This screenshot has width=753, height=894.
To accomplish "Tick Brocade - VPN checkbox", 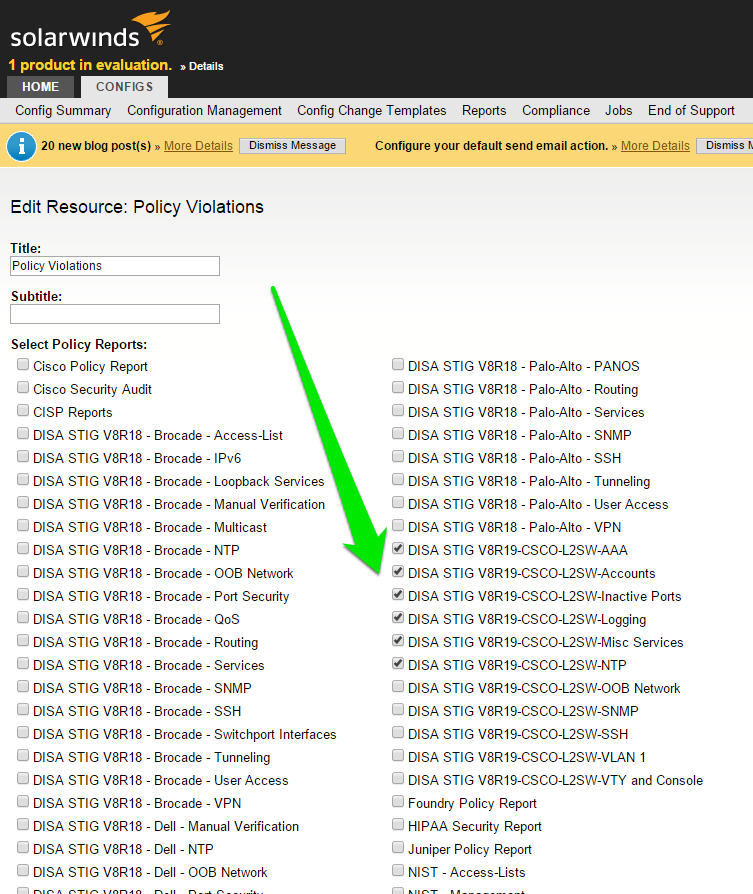I will pyautogui.click(x=23, y=802).
